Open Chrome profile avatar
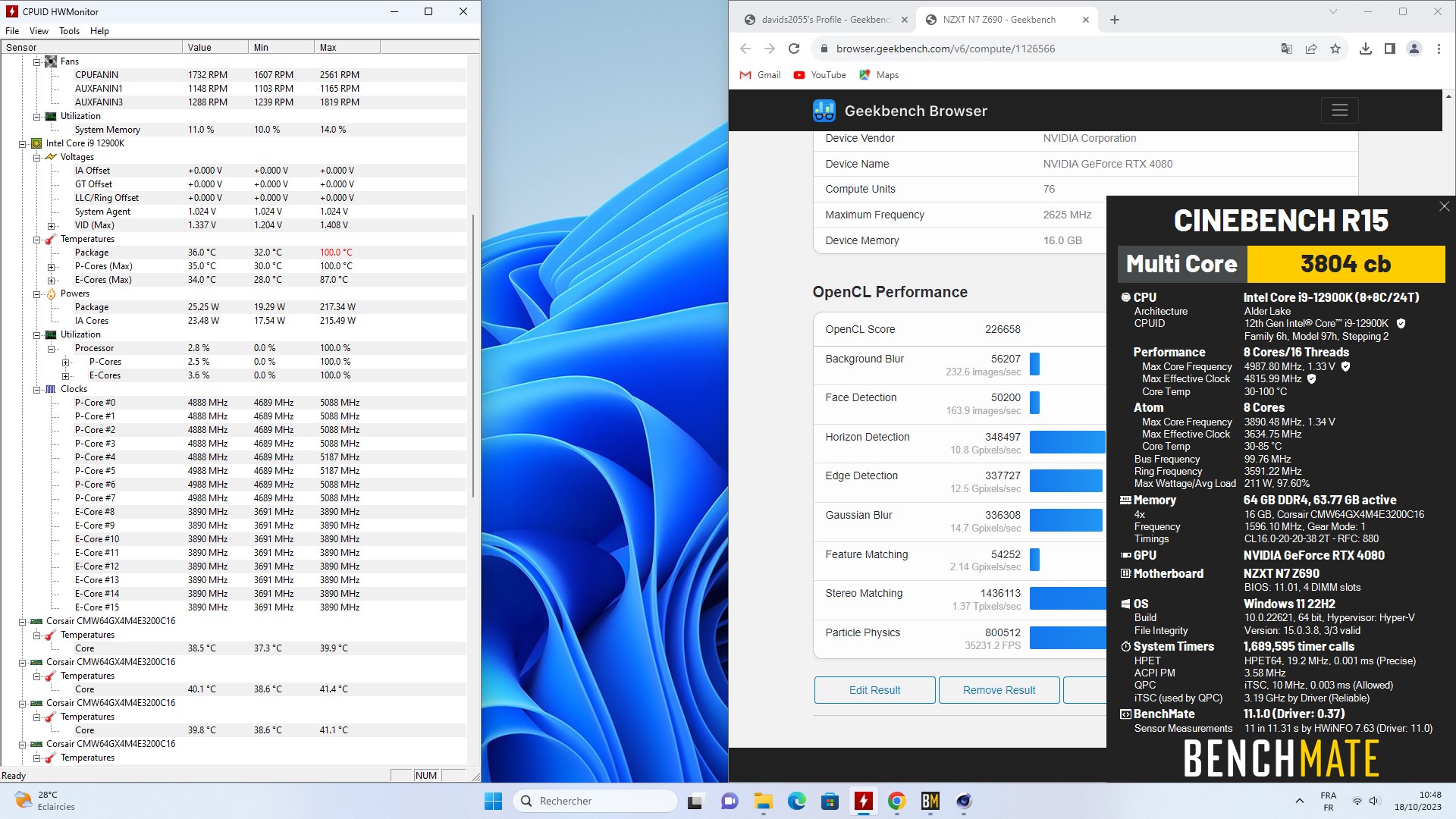The height and width of the screenshot is (819, 1456). pyautogui.click(x=1414, y=49)
